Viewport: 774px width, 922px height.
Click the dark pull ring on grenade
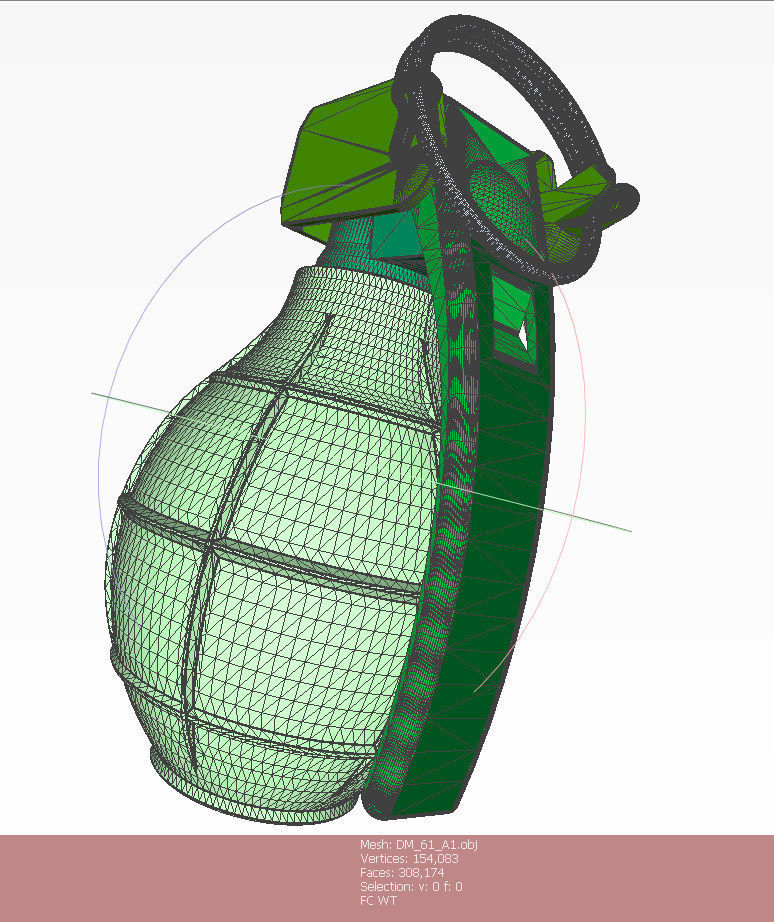518,147
